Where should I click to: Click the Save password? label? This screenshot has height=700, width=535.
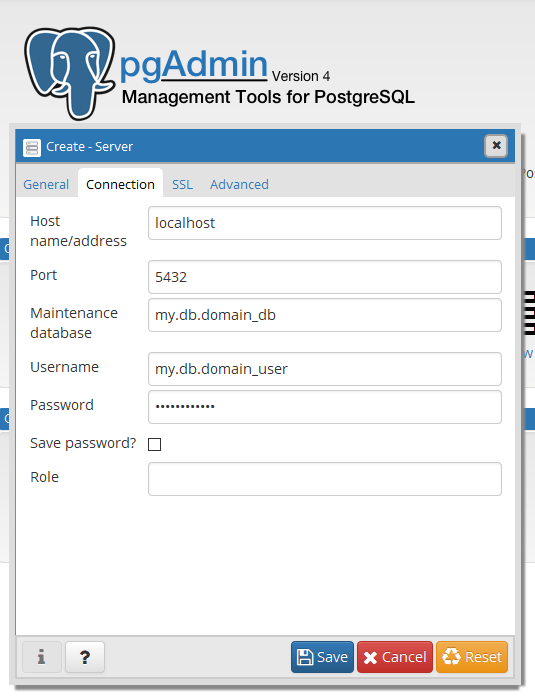[x=83, y=443]
